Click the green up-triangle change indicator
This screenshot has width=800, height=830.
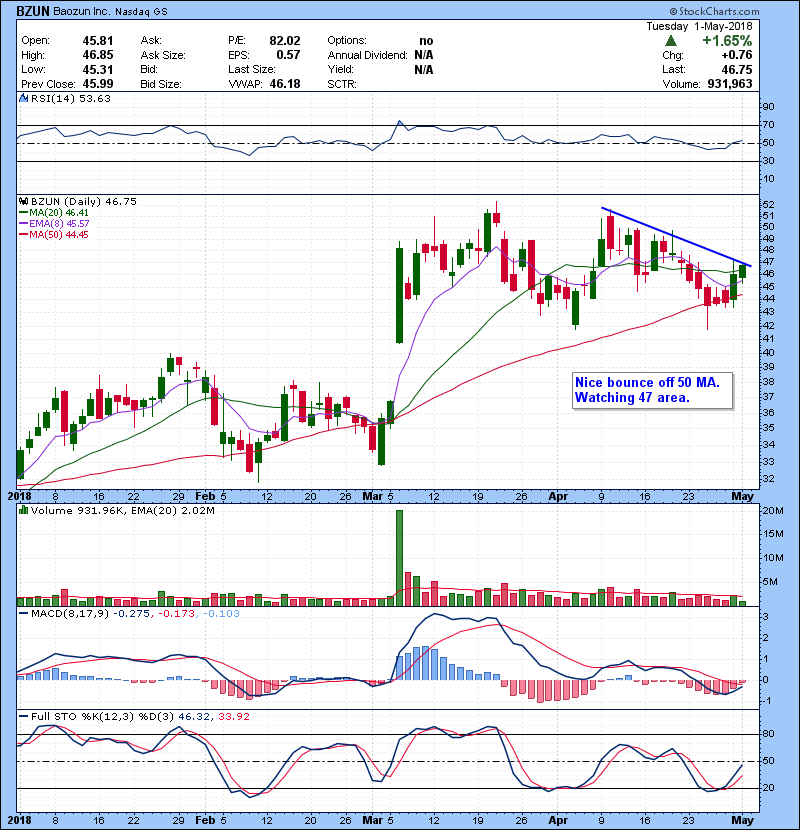click(x=671, y=41)
